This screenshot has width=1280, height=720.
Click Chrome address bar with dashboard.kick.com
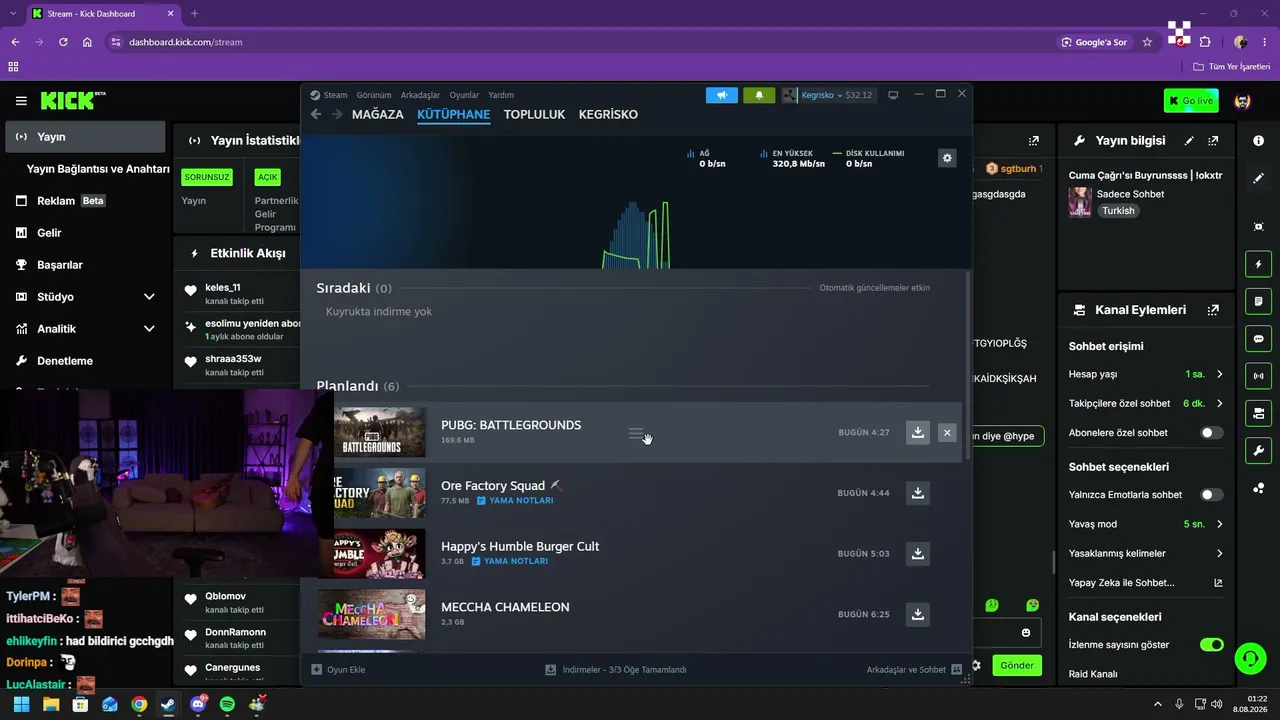click(x=580, y=42)
